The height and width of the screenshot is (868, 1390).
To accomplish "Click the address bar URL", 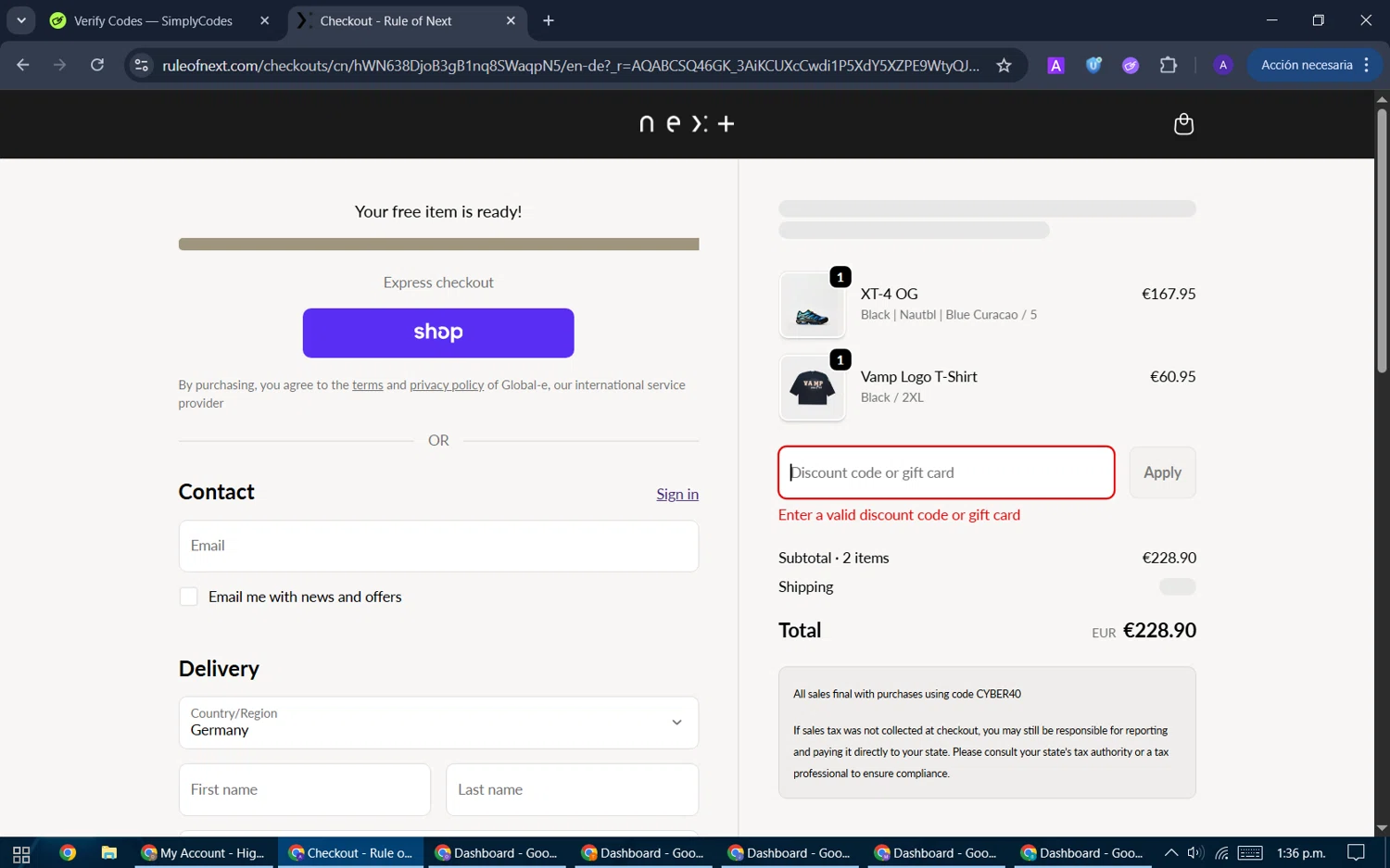I will 570,65.
